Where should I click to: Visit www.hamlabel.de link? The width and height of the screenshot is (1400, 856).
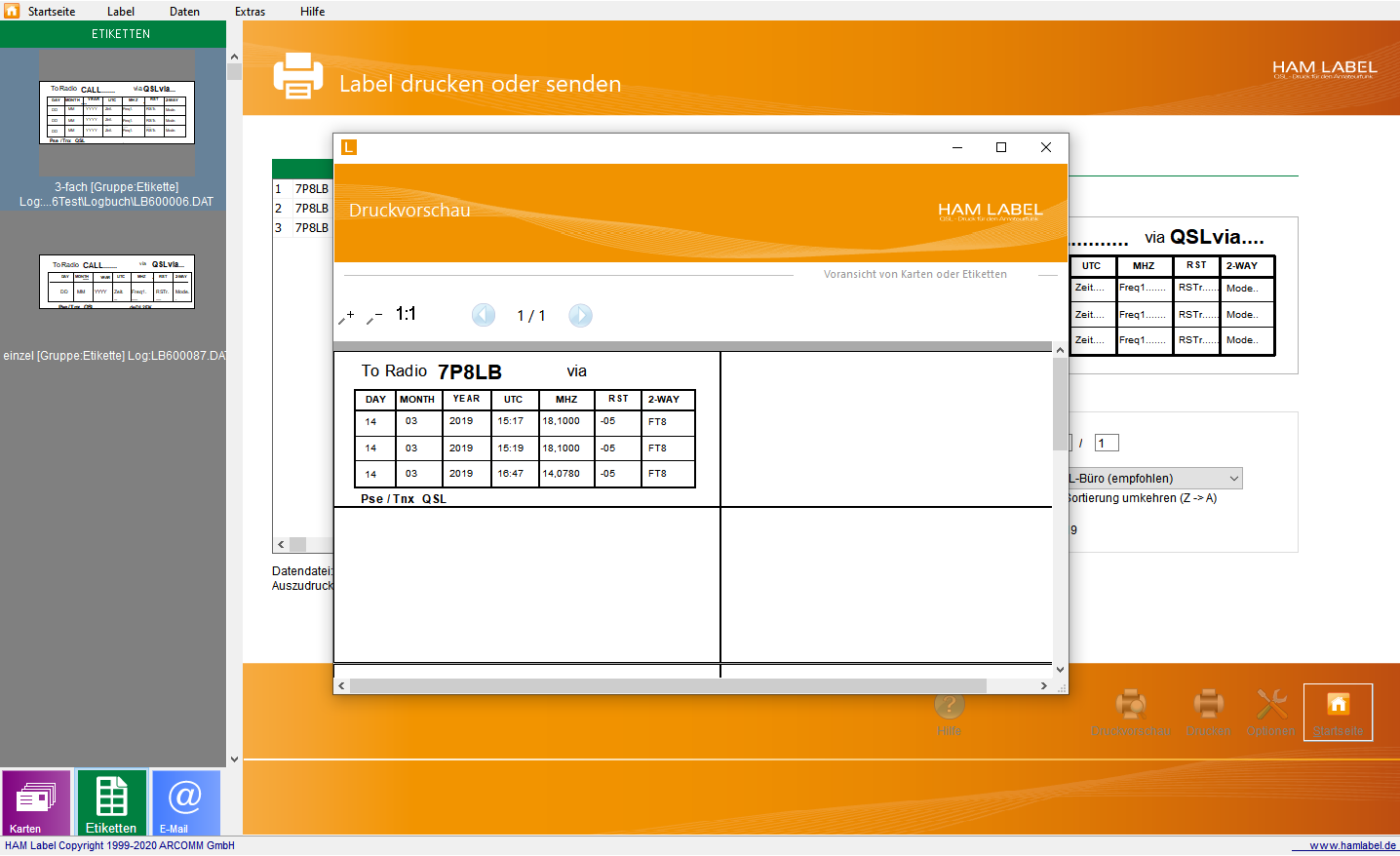tap(1352, 845)
